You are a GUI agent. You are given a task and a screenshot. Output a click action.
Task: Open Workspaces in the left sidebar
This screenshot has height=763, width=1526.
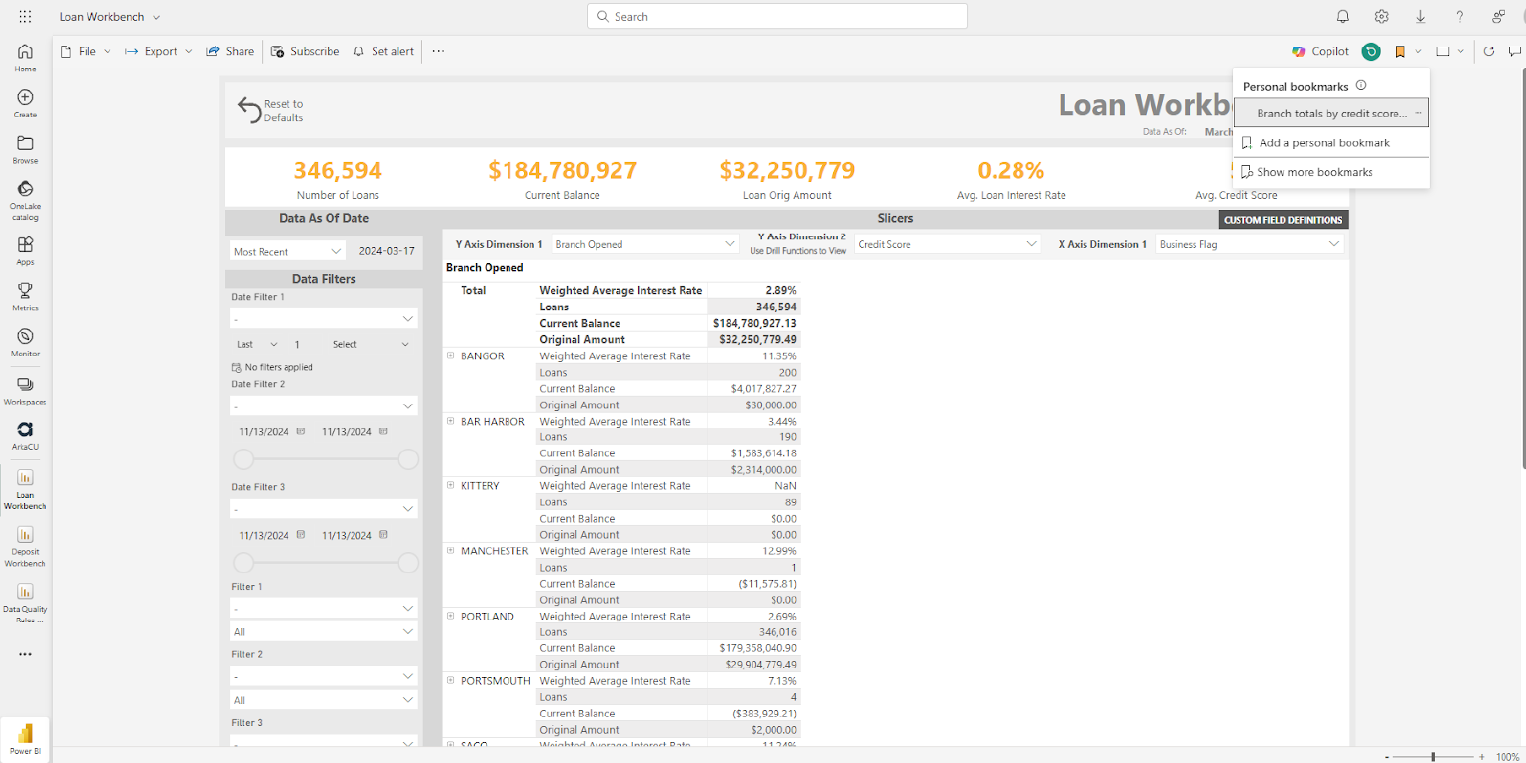pos(25,391)
